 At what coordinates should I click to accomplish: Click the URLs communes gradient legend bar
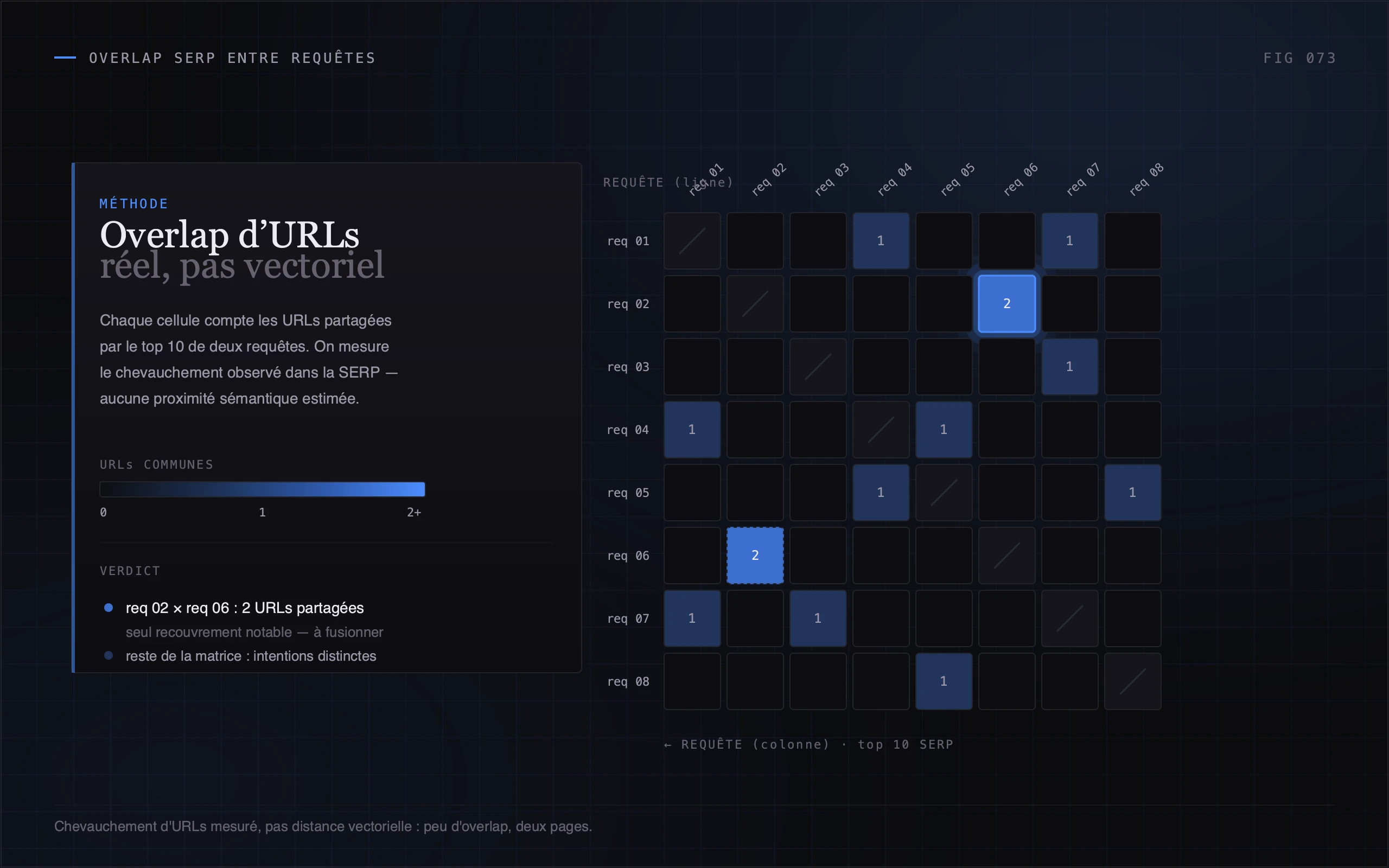[262, 489]
